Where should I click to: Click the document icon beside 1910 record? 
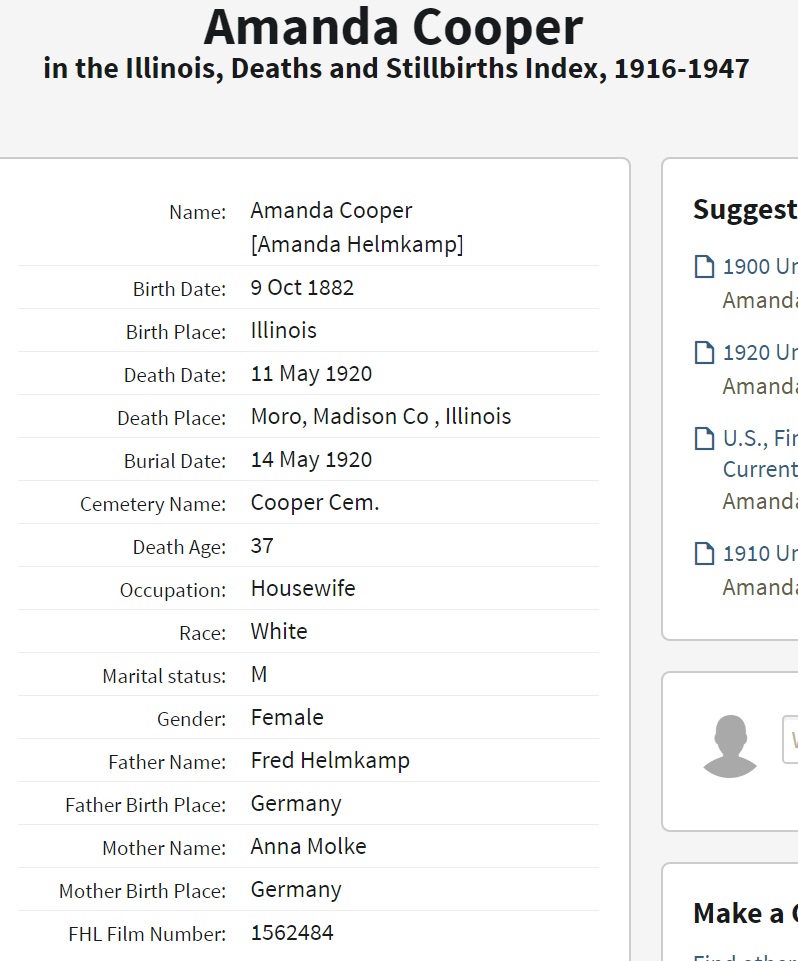pos(704,554)
